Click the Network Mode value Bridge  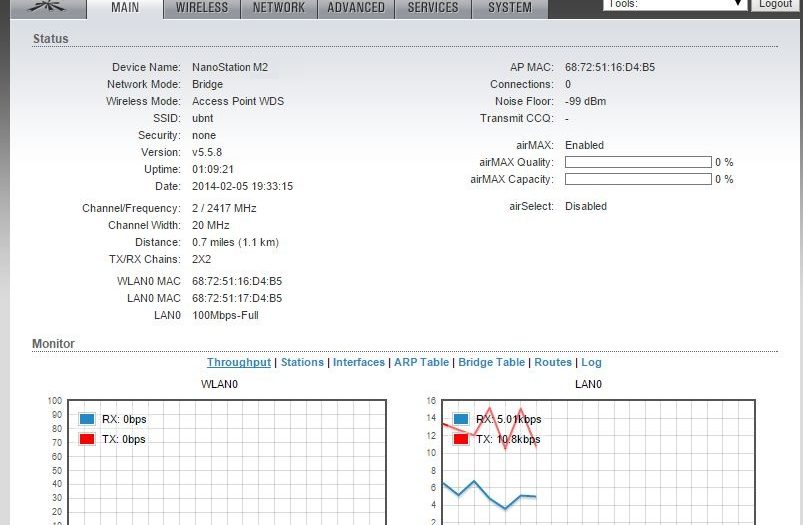(x=207, y=84)
